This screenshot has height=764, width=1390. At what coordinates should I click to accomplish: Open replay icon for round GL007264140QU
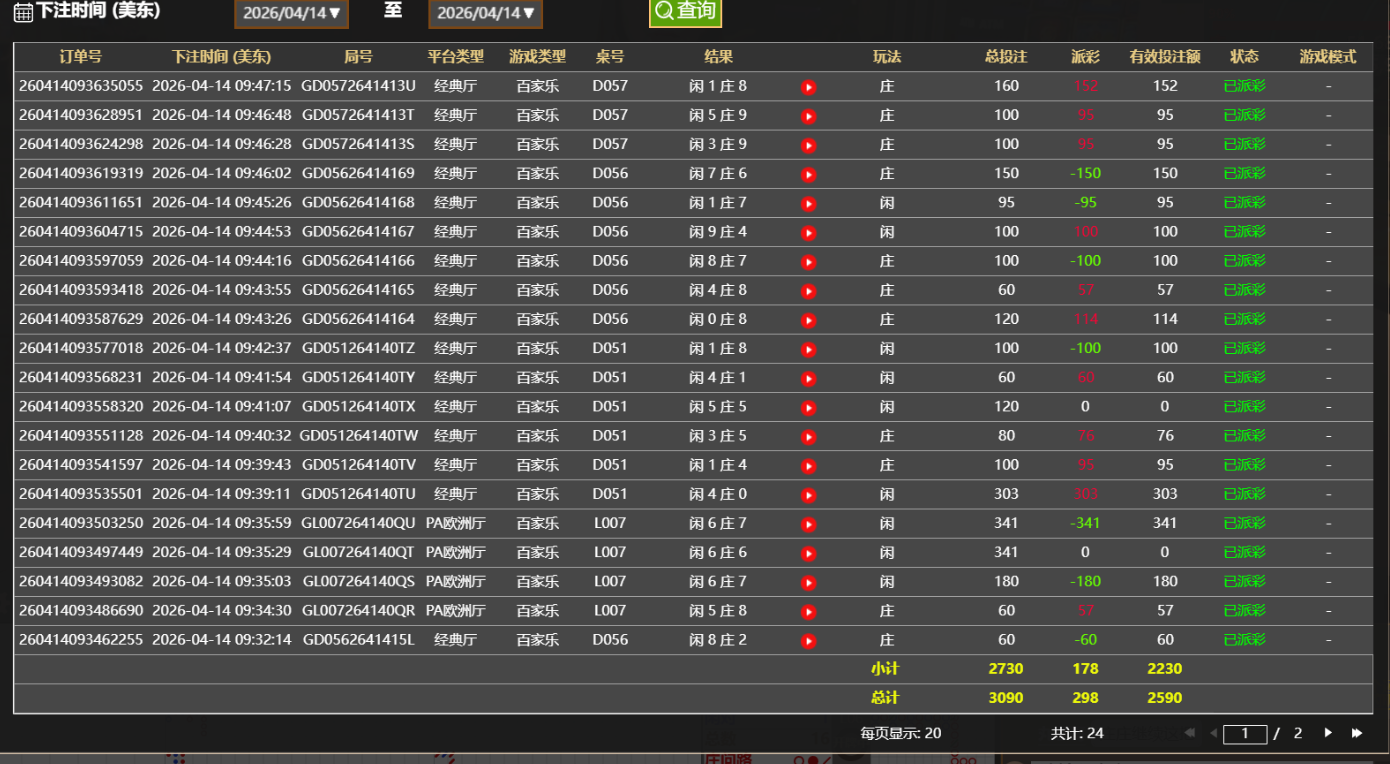[809, 524]
